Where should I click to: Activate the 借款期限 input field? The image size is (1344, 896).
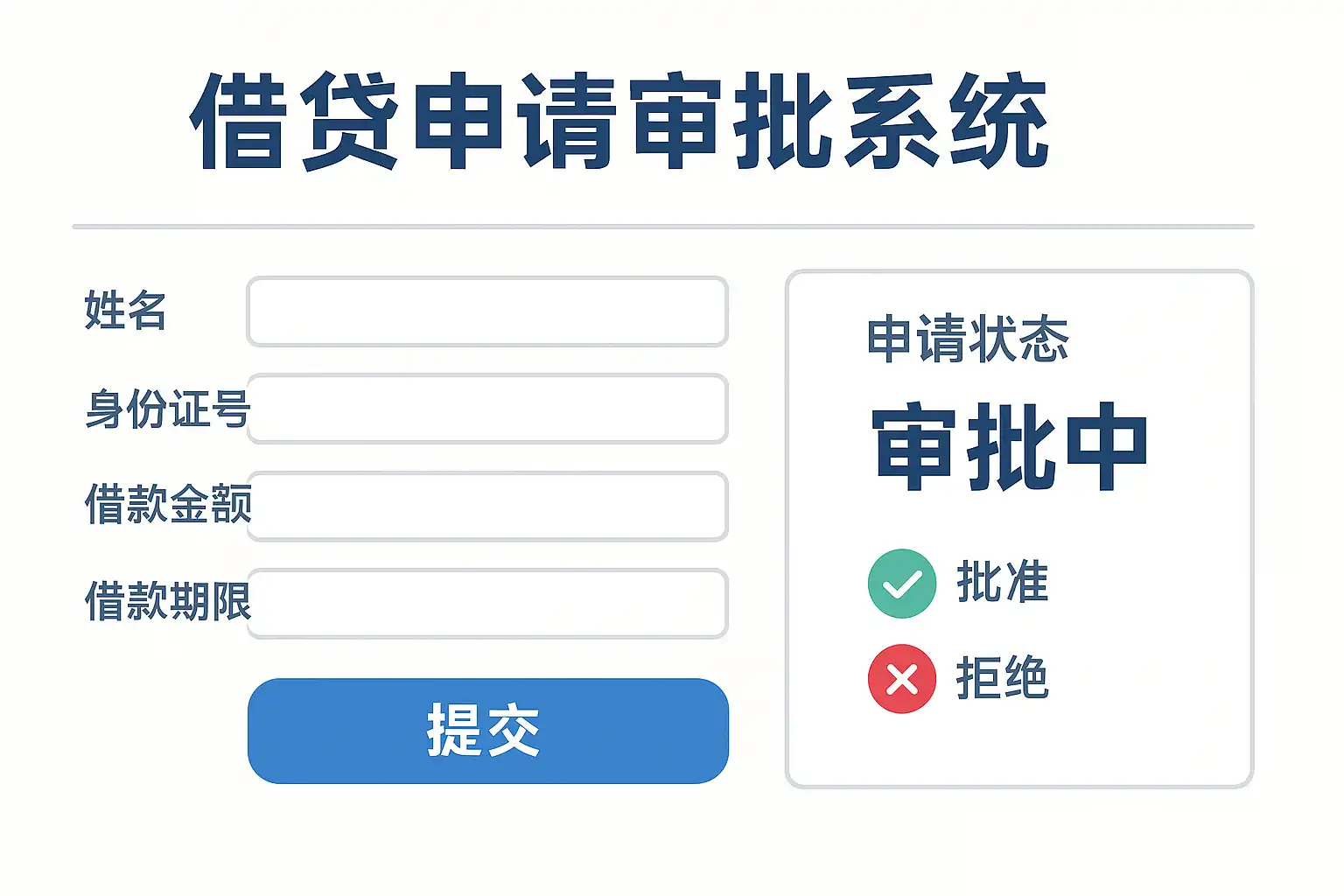click(x=487, y=603)
